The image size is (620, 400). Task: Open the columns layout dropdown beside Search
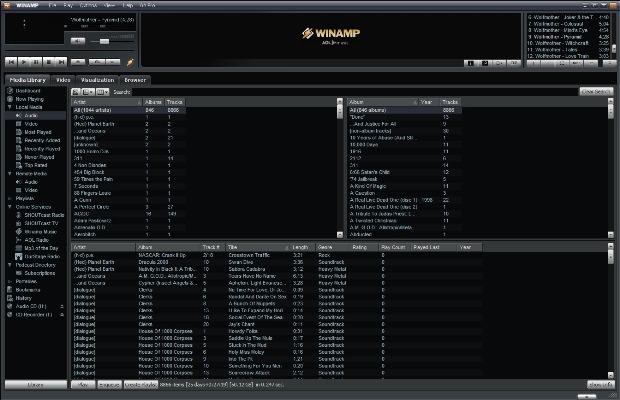pos(102,92)
